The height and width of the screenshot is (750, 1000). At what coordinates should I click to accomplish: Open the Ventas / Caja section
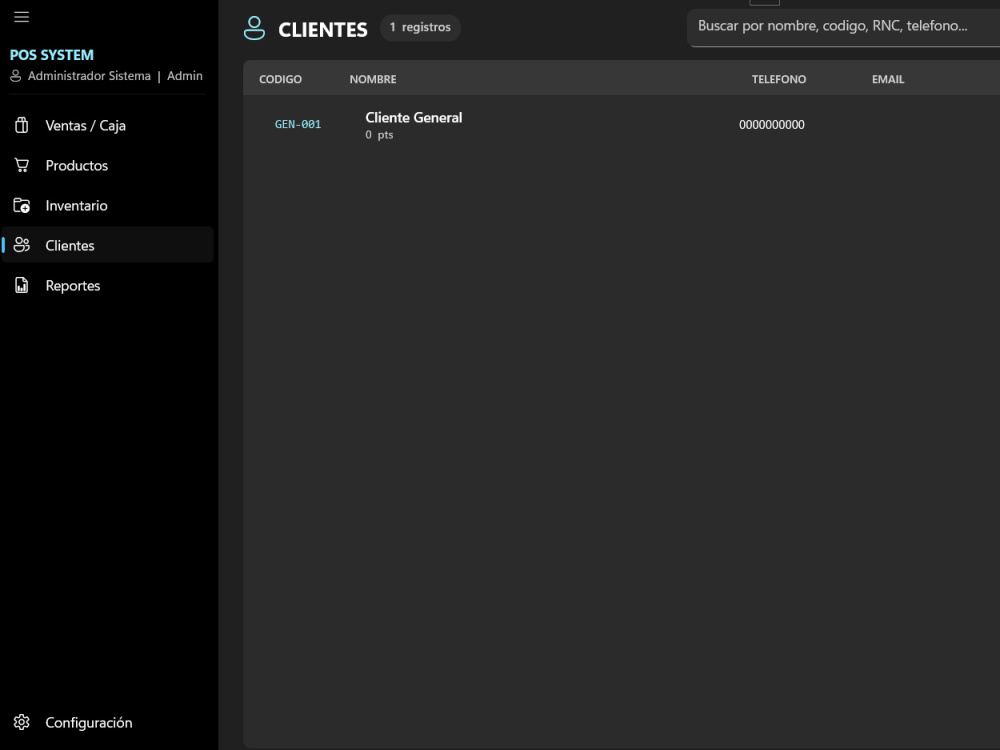(107, 125)
